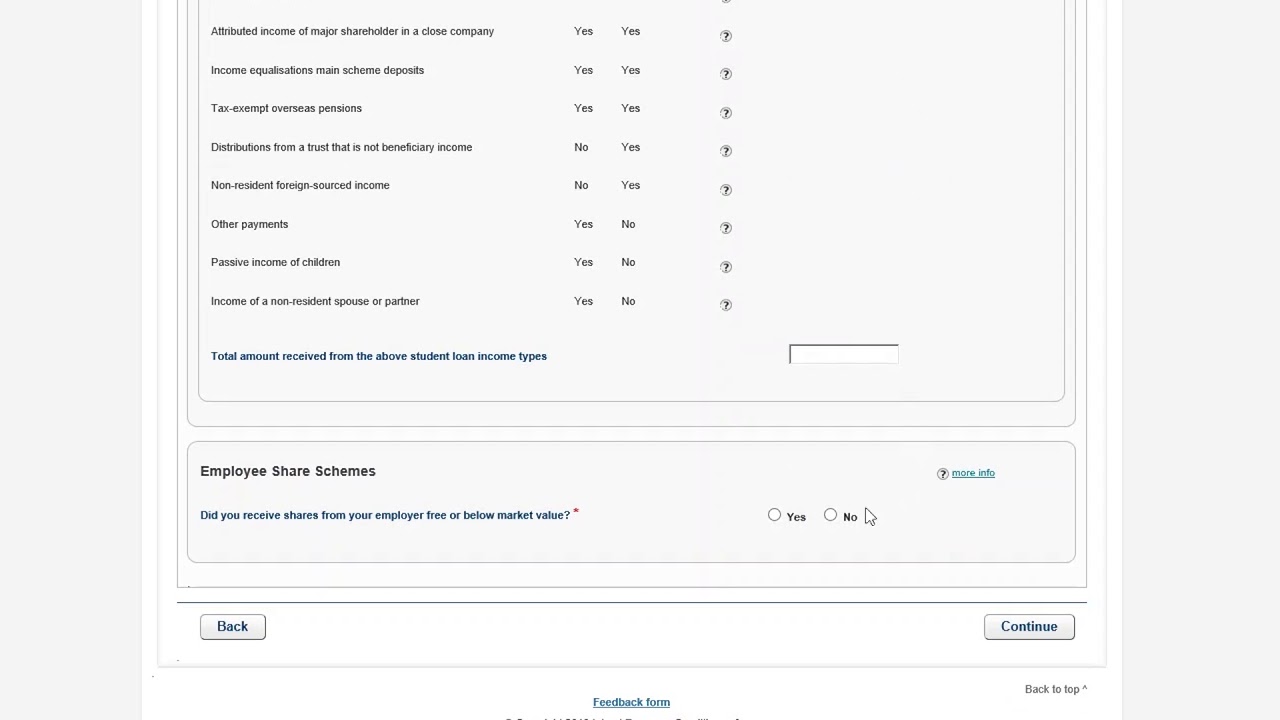Click 'No' value in Other payments row

tap(628, 224)
